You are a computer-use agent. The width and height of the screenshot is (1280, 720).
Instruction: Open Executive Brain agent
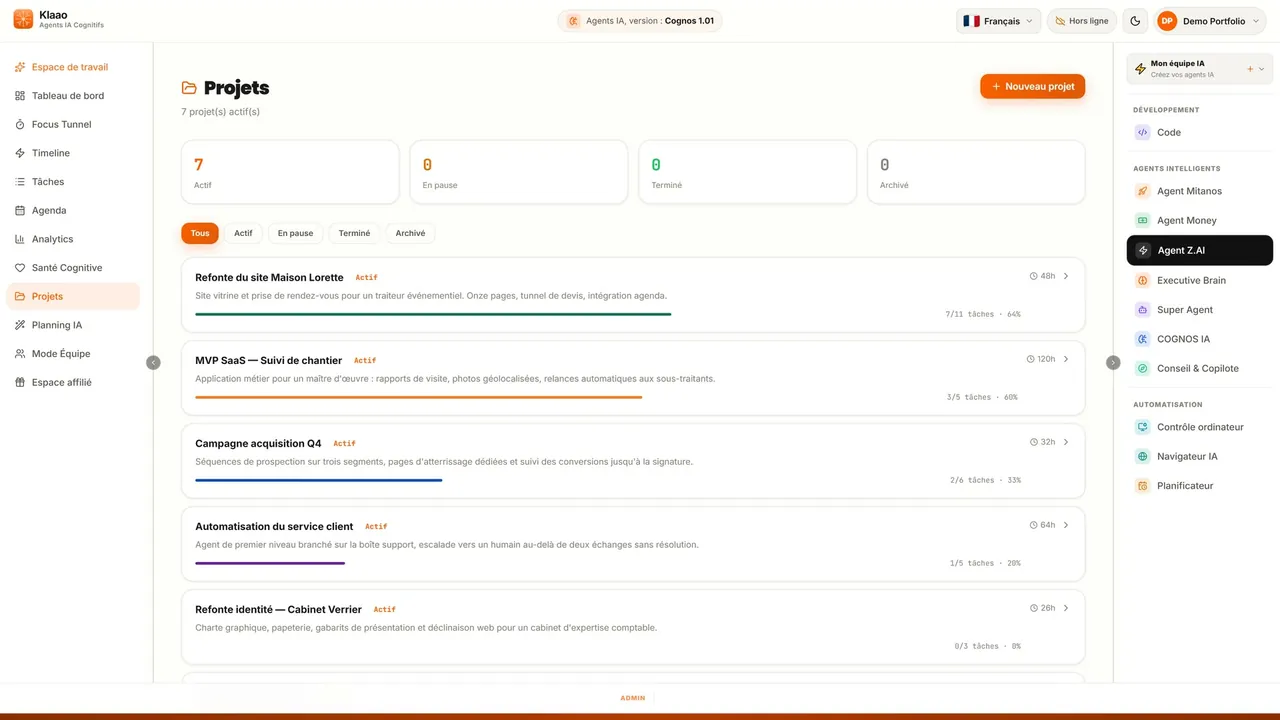1199,280
